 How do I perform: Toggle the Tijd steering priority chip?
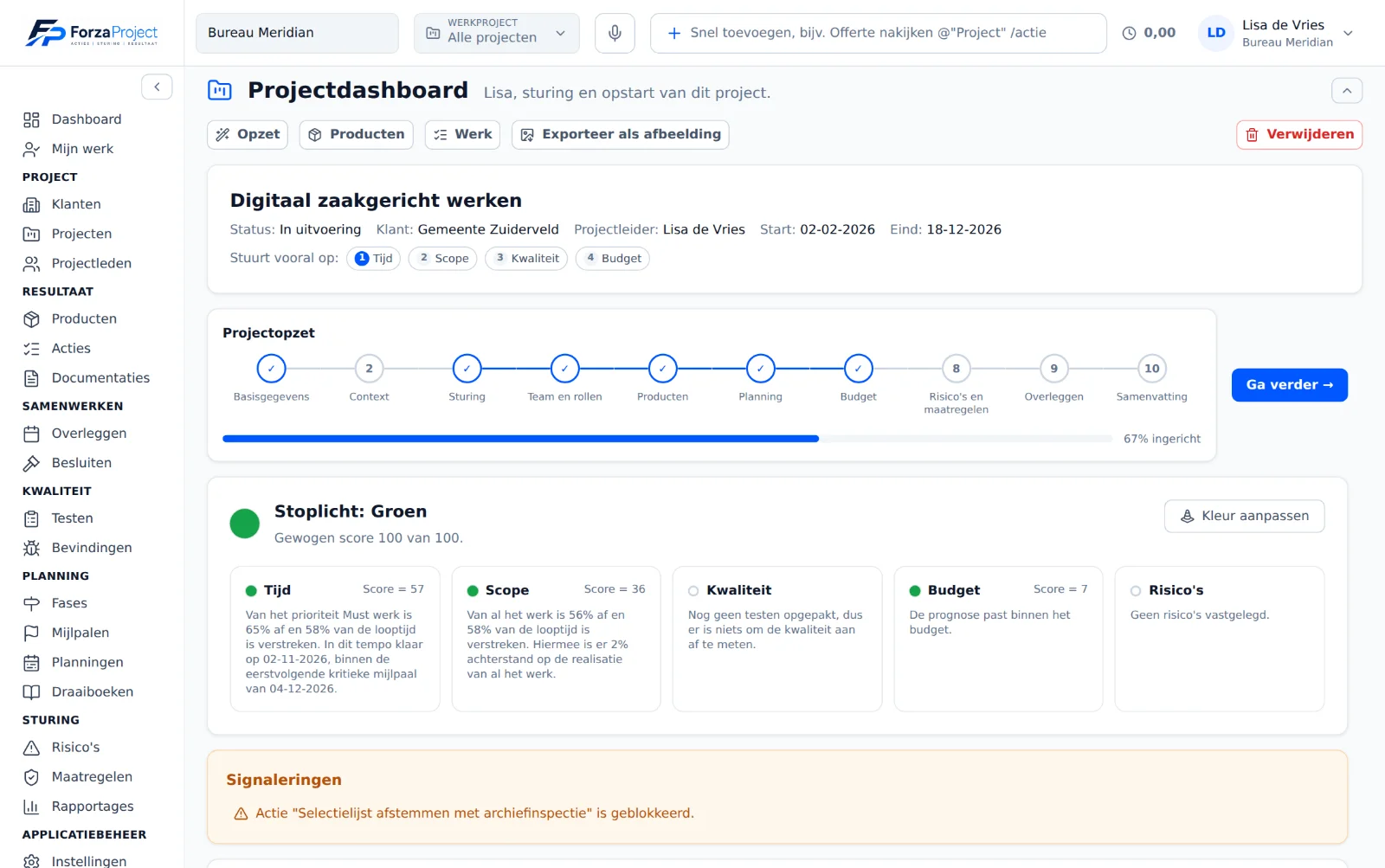(x=374, y=258)
